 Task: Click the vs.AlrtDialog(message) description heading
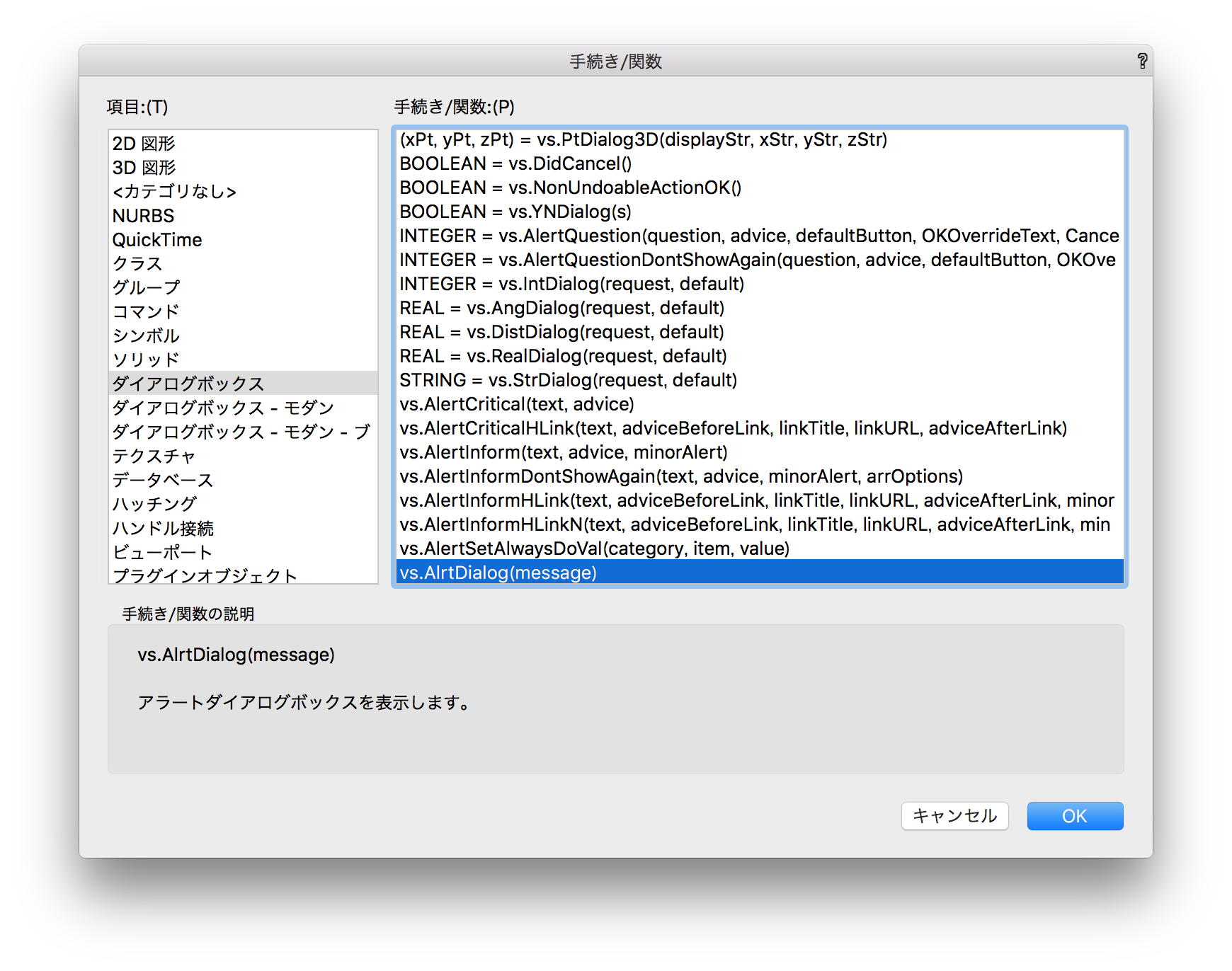[x=236, y=655]
